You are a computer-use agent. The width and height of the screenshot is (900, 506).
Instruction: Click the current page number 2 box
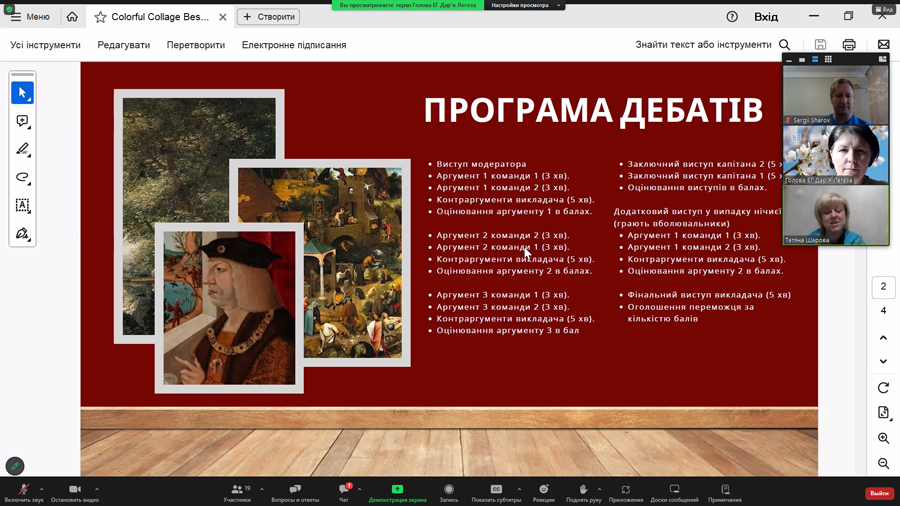(x=883, y=286)
